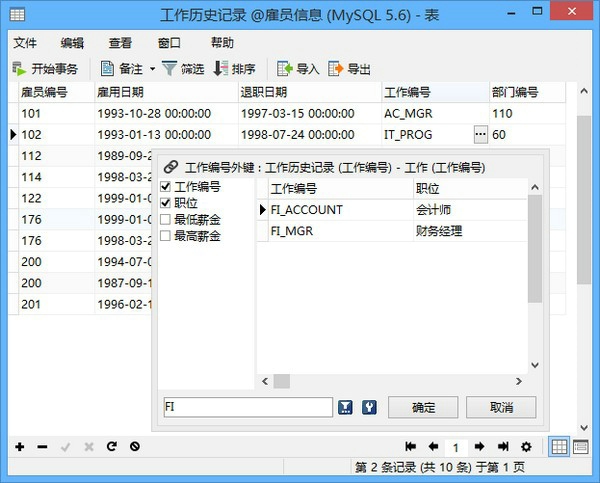Image resolution: width=600 pixels, height=483 pixels.
Task: Open the 备注 memo tool
Action: click(121, 69)
